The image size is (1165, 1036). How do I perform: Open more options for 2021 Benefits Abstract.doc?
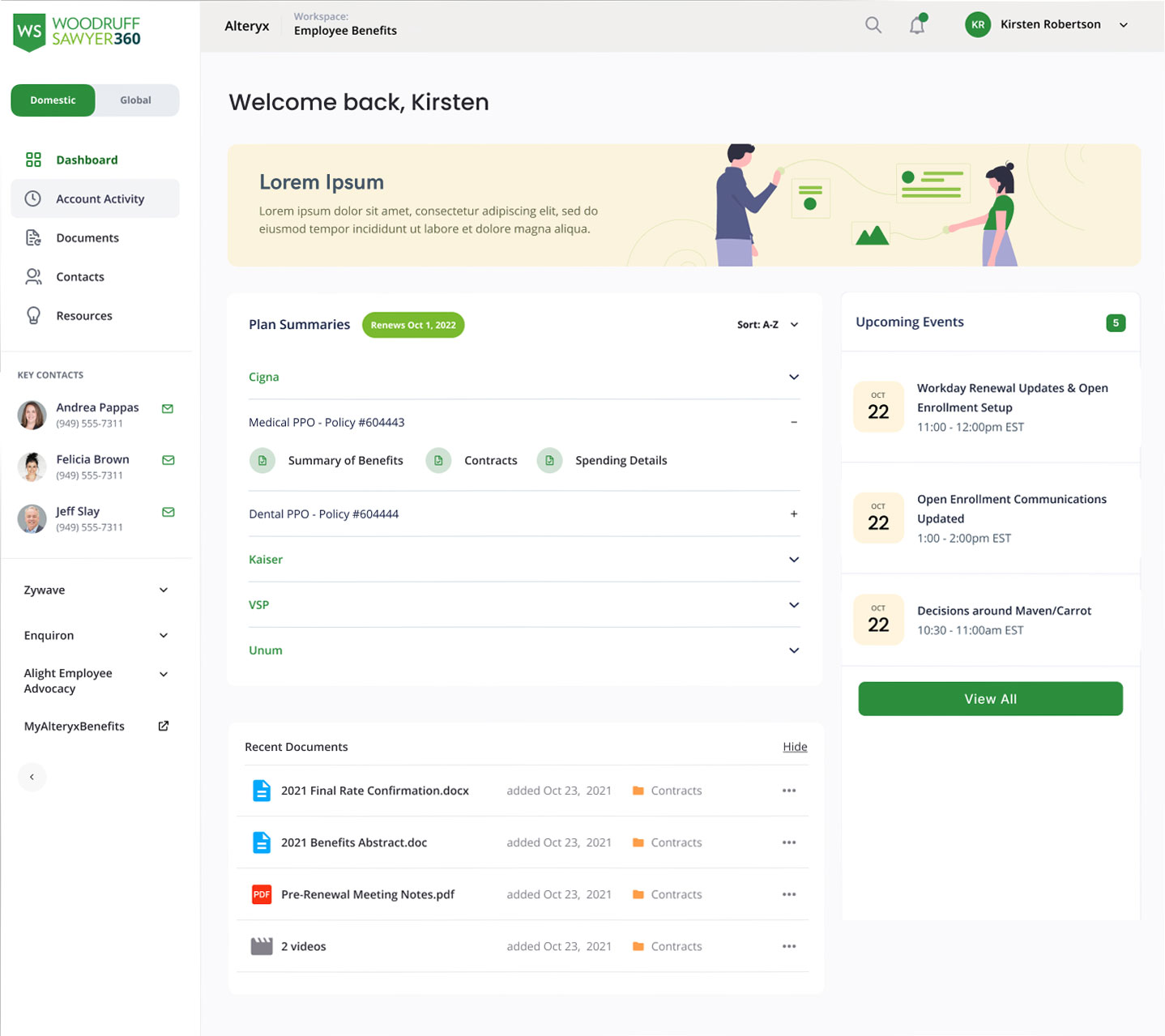pos(788,842)
